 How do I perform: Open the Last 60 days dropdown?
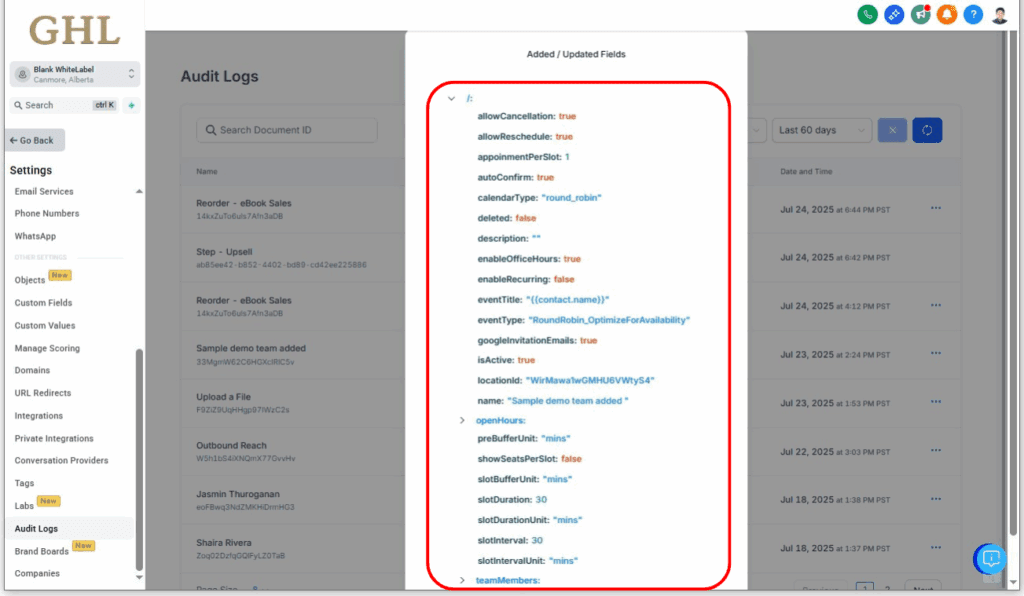click(x=821, y=130)
